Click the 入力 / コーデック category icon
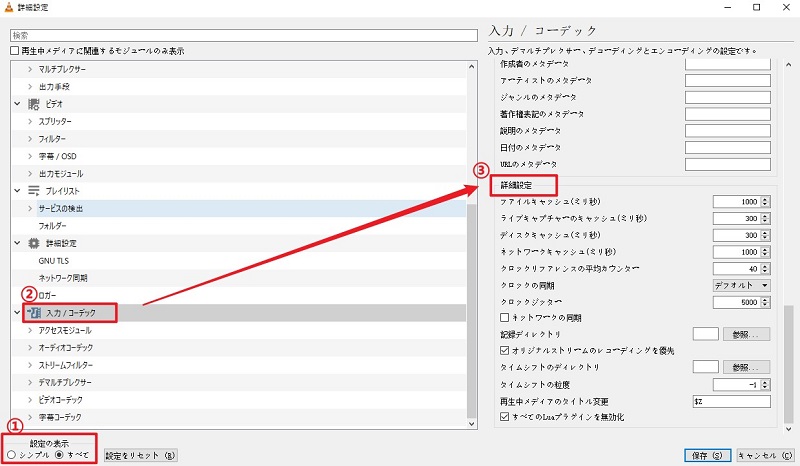 click(34, 312)
